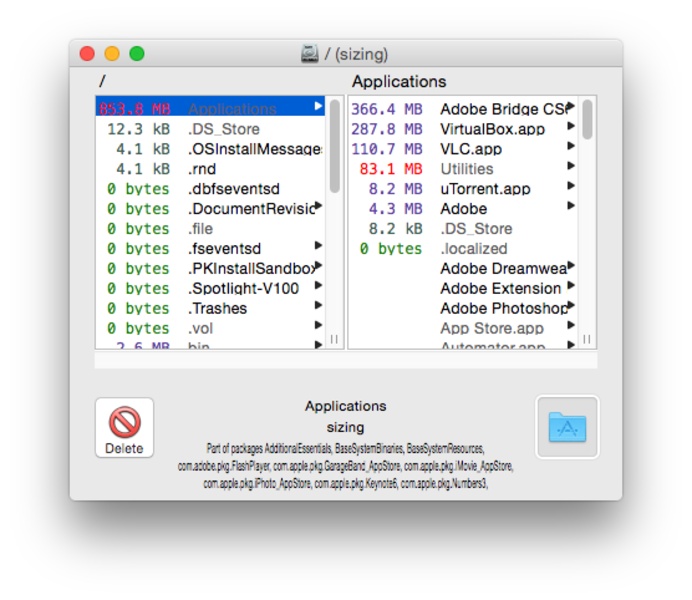Expand arrow beside .vol

tap(318, 325)
